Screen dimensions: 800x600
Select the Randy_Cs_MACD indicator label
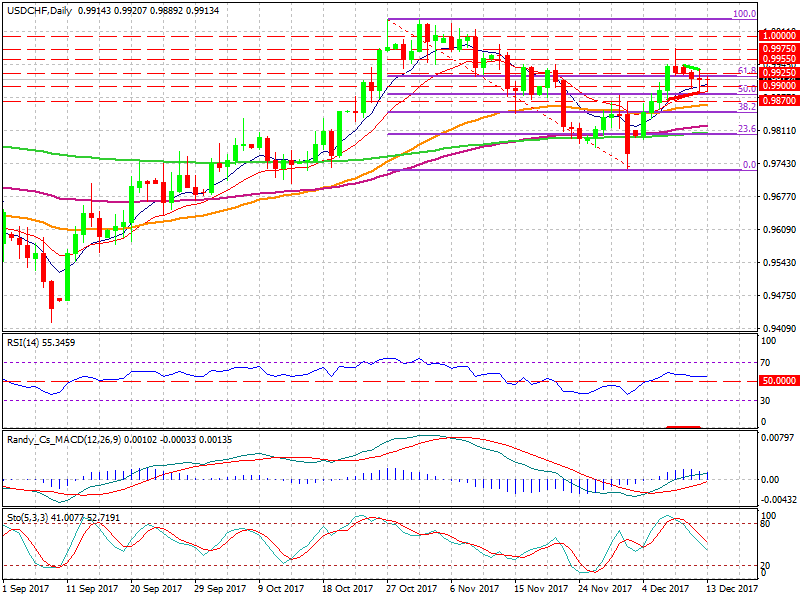[65, 439]
